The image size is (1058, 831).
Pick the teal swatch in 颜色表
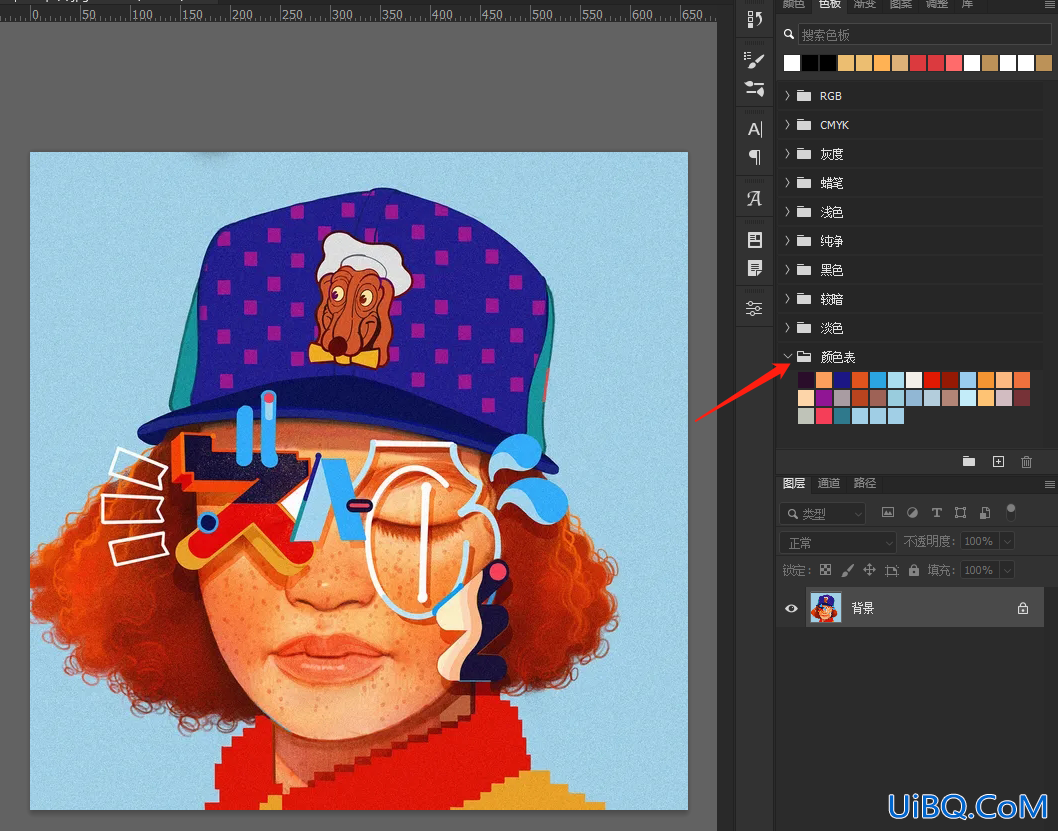(x=842, y=416)
